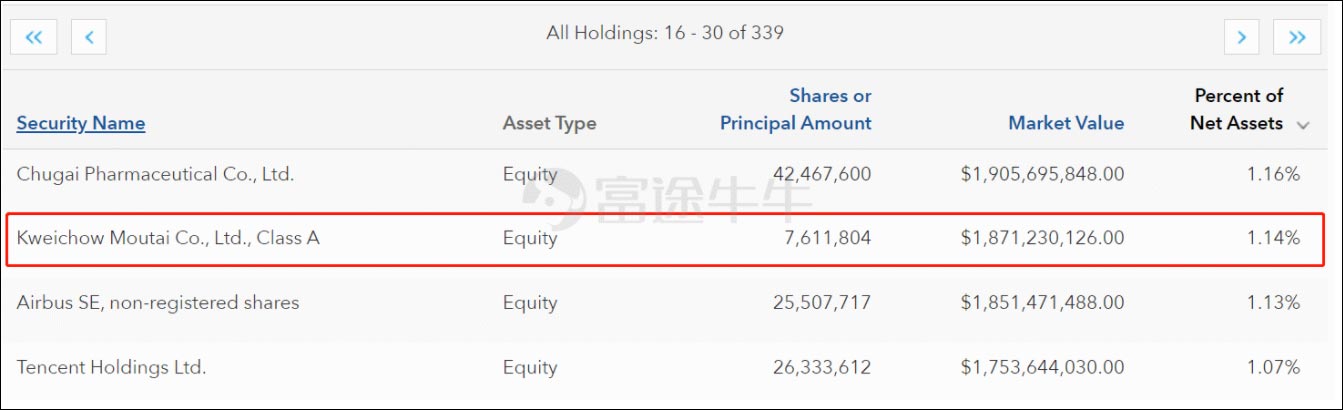Sort by Asset Type column
The image size is (1343, 410).
pyautogui.click(x=549, y=123)
